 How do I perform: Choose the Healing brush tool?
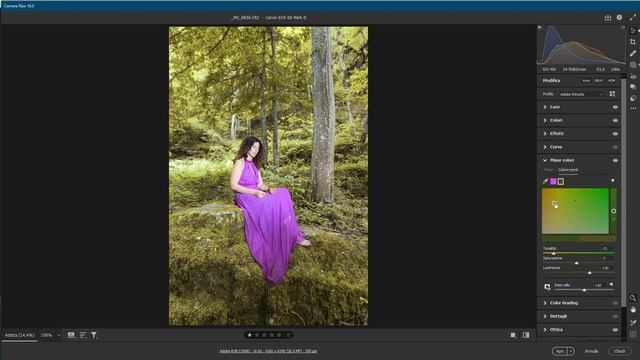pyautogui.click(x=633, y=53)
